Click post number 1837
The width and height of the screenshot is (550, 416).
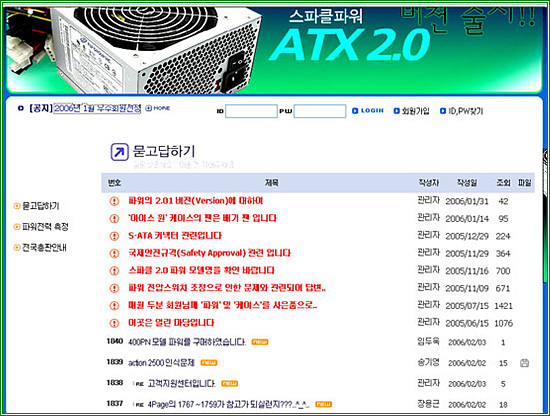(115, 403)
